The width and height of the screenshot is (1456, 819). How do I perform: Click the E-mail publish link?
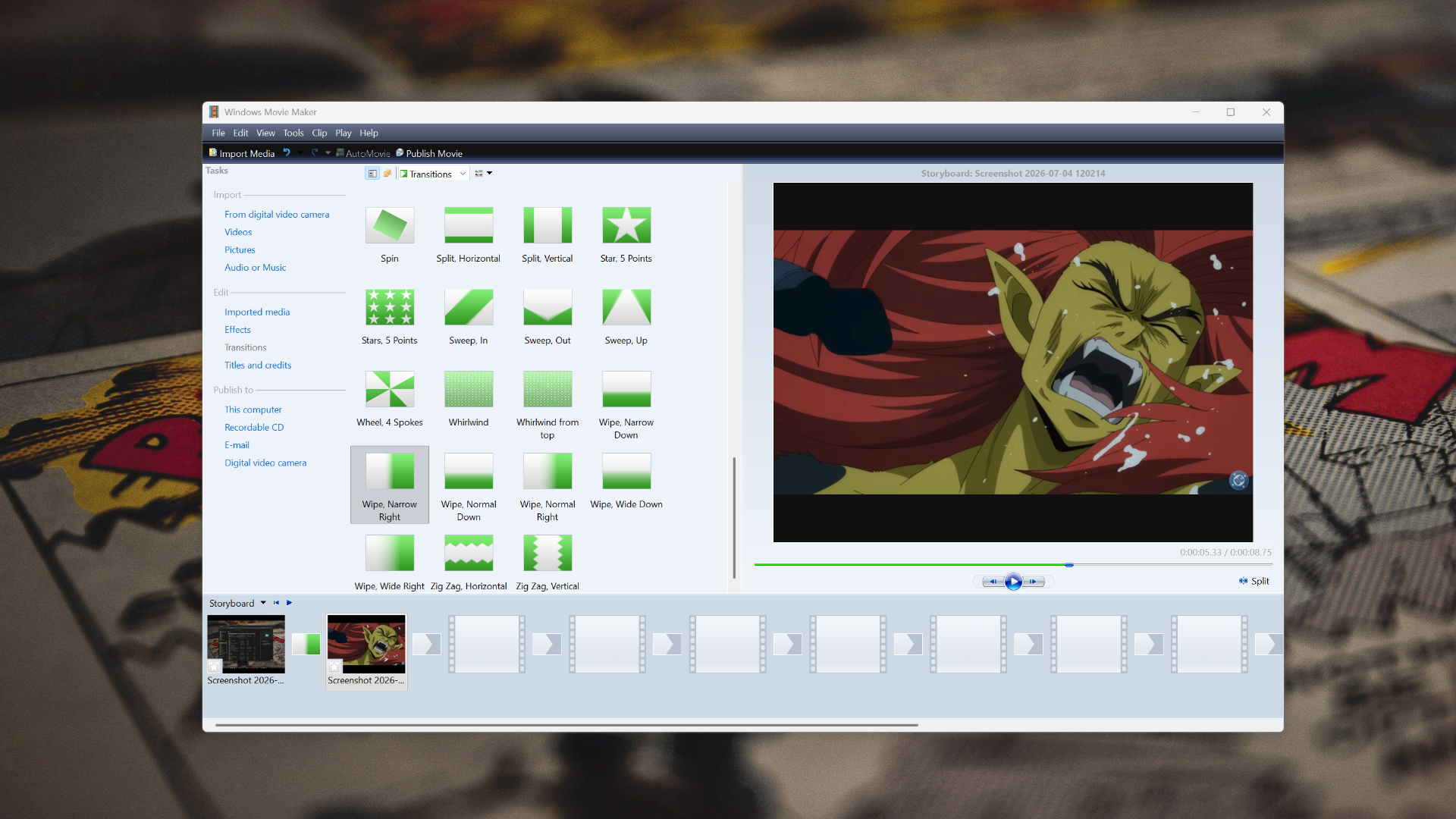pos(237,445)
